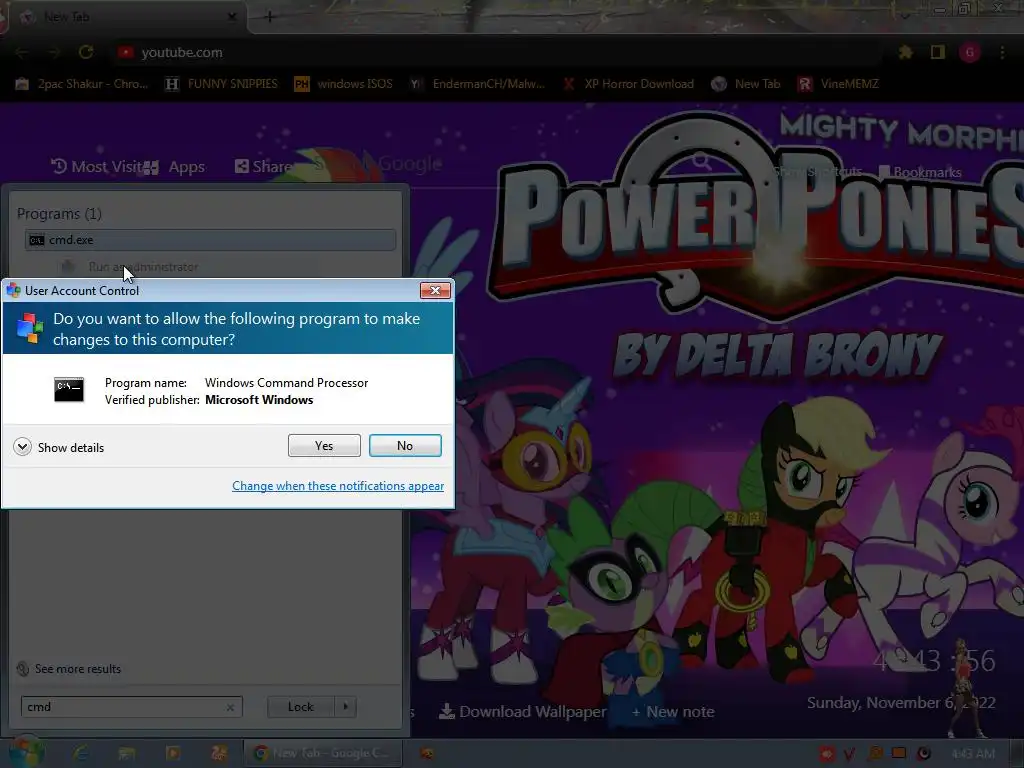Switch to New Tab - Google Chrome taskbar button
The width and height of the screenshot is (1024, 768).
[x=323, y=753]
